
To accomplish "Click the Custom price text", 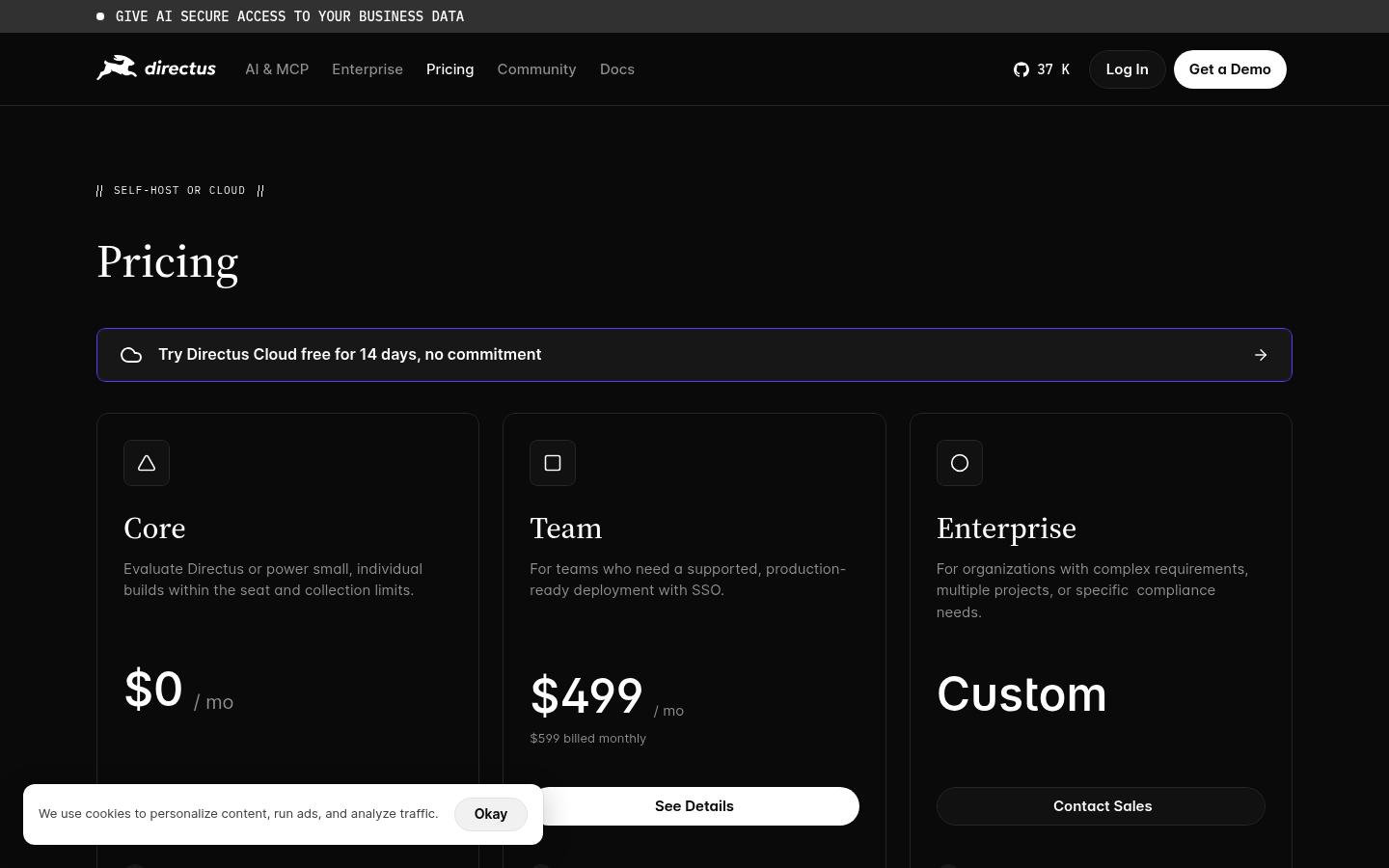I will [x=1021, y=694].
